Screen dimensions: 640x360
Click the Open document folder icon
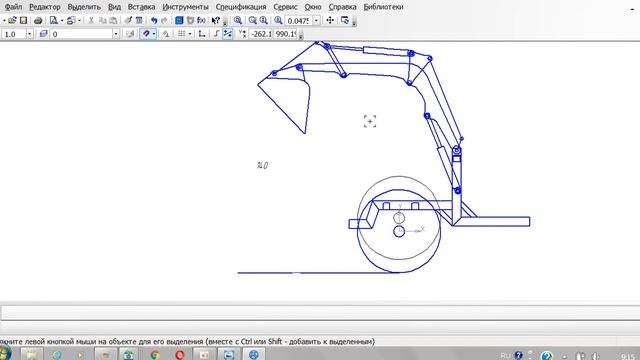click(12, 20)
